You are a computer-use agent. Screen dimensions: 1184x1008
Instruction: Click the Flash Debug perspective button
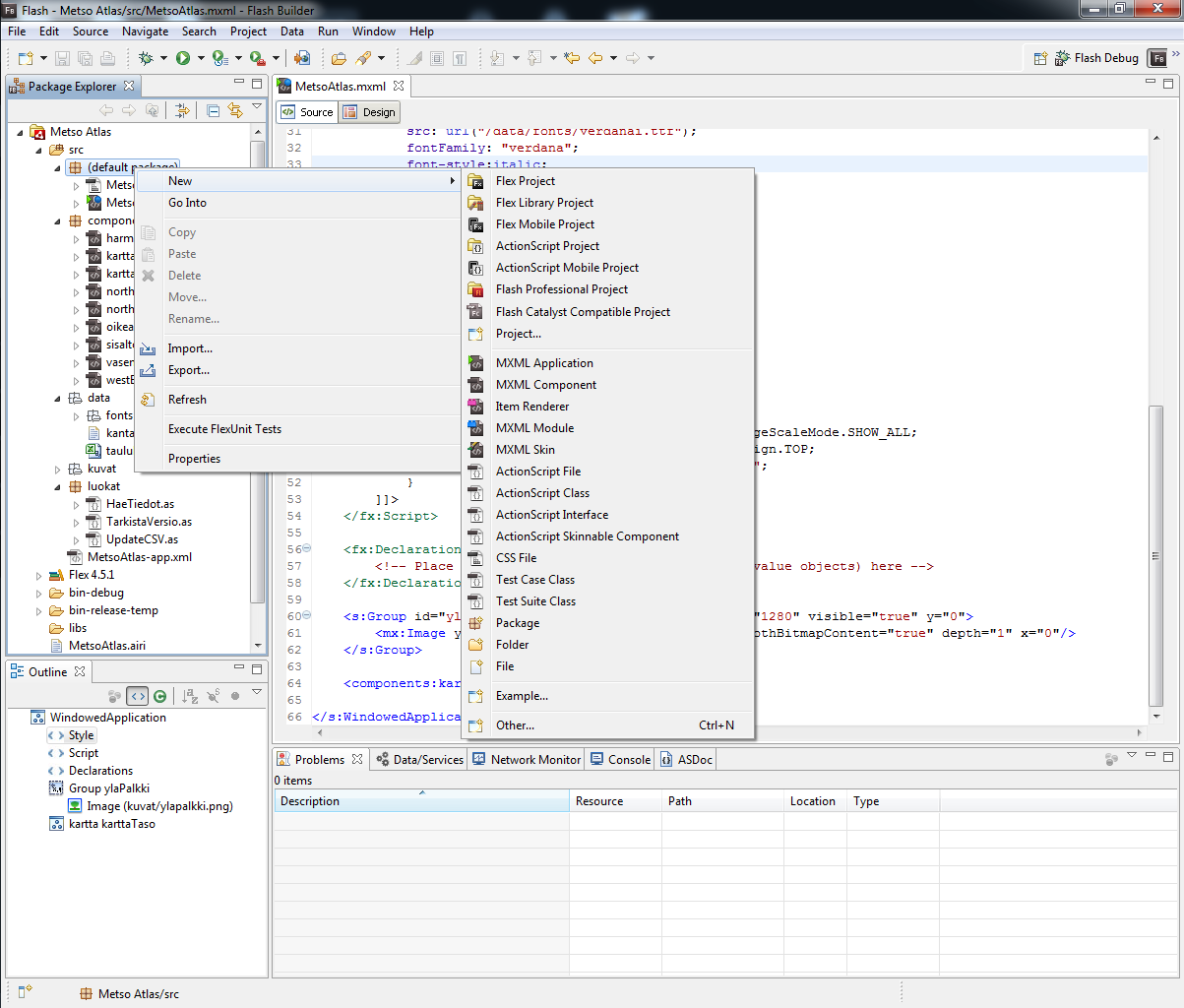pyautogui.click(x=1096, y=58)
